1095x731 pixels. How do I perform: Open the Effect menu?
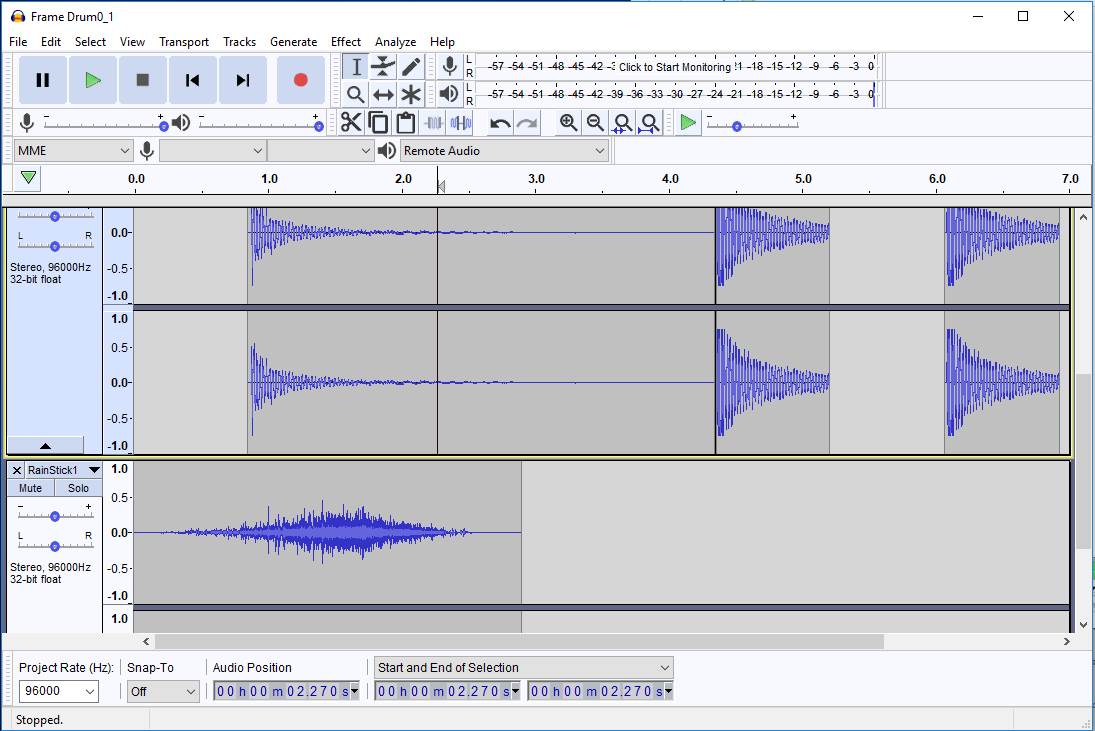pos(345,41)
